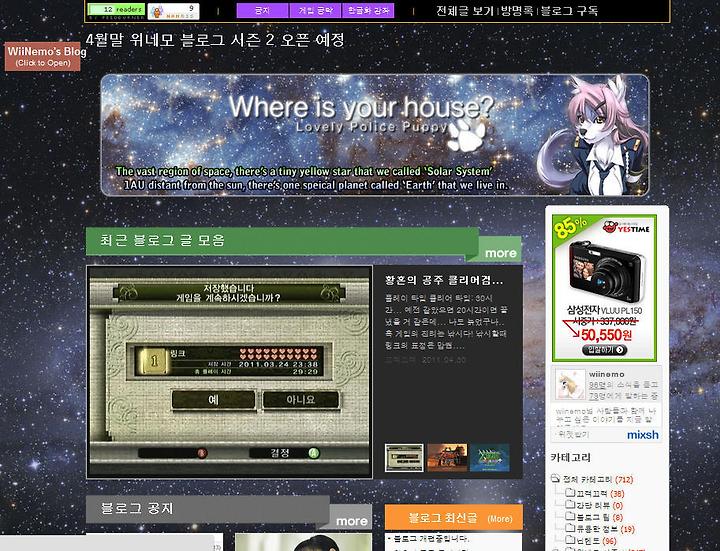Image resolution: width=720 pixels, height=551 pixels.
Task: Select the first thumbnail with the save screen
Action: click(x=404, y=457)
